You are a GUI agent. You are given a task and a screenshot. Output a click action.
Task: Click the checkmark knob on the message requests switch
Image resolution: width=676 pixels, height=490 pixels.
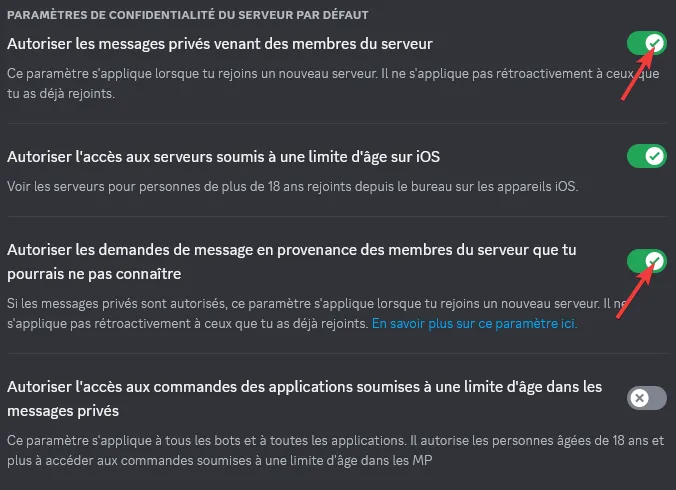(x=655, y=261)
